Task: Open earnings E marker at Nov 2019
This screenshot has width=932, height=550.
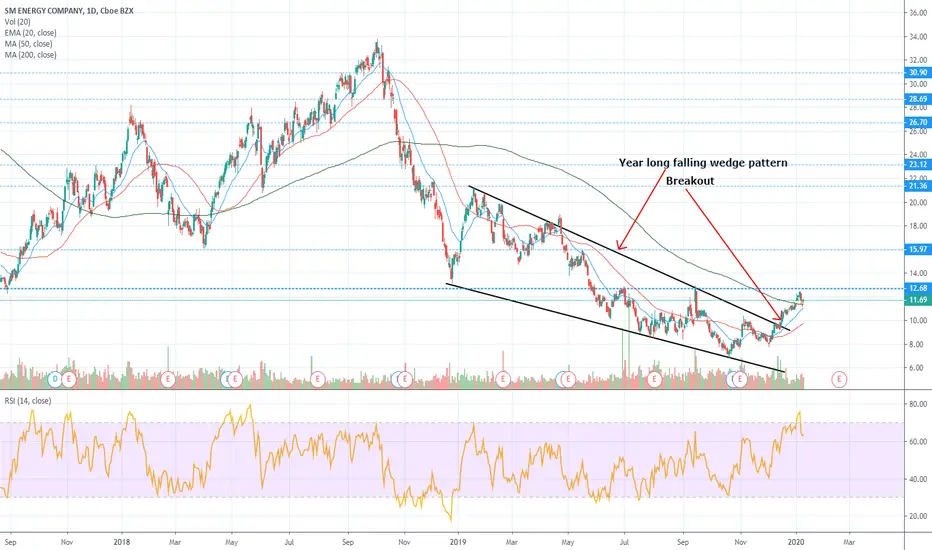Action: 740,378
